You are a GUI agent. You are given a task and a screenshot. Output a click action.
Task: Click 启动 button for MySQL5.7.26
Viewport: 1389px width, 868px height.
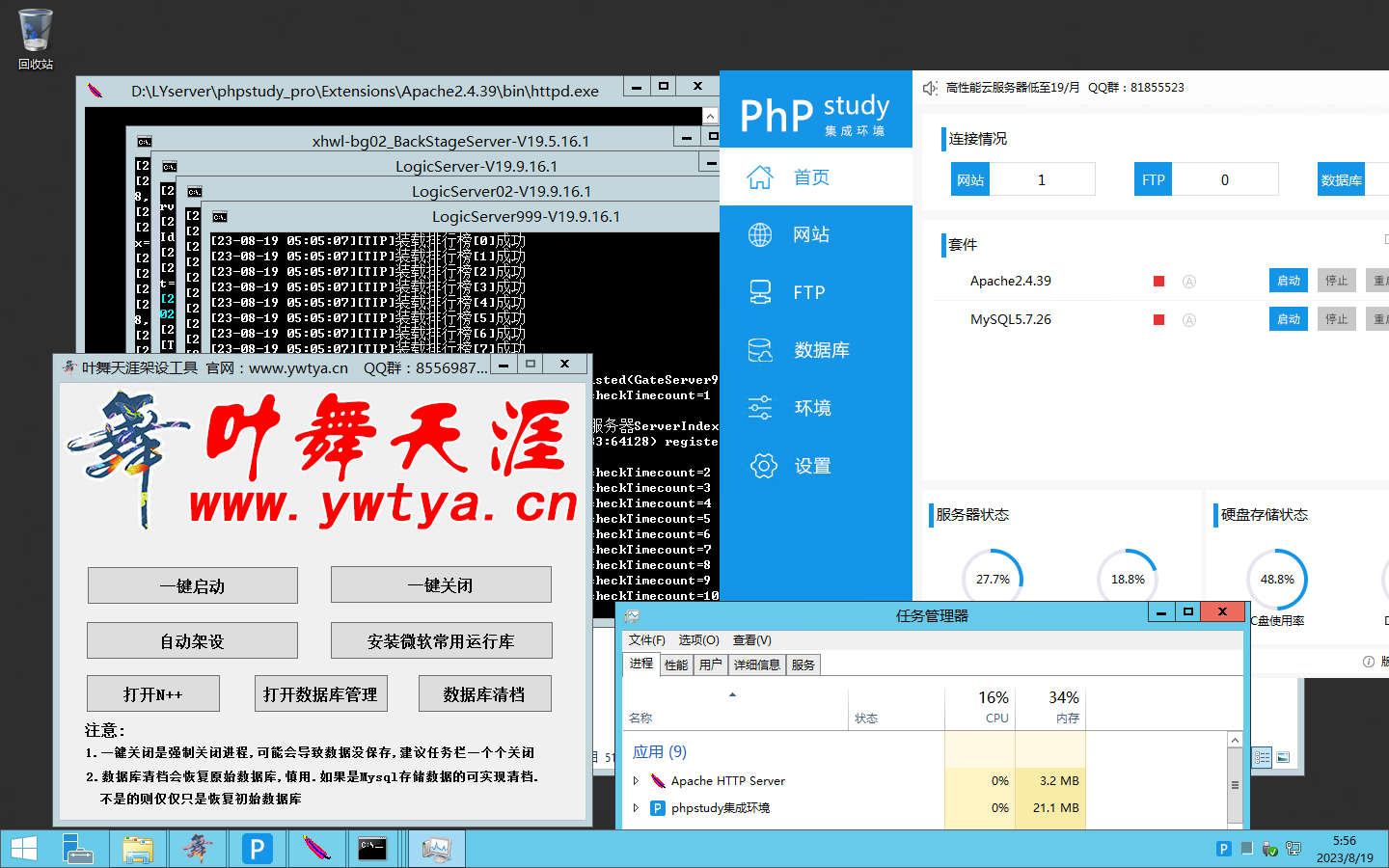pos(1289,319)
